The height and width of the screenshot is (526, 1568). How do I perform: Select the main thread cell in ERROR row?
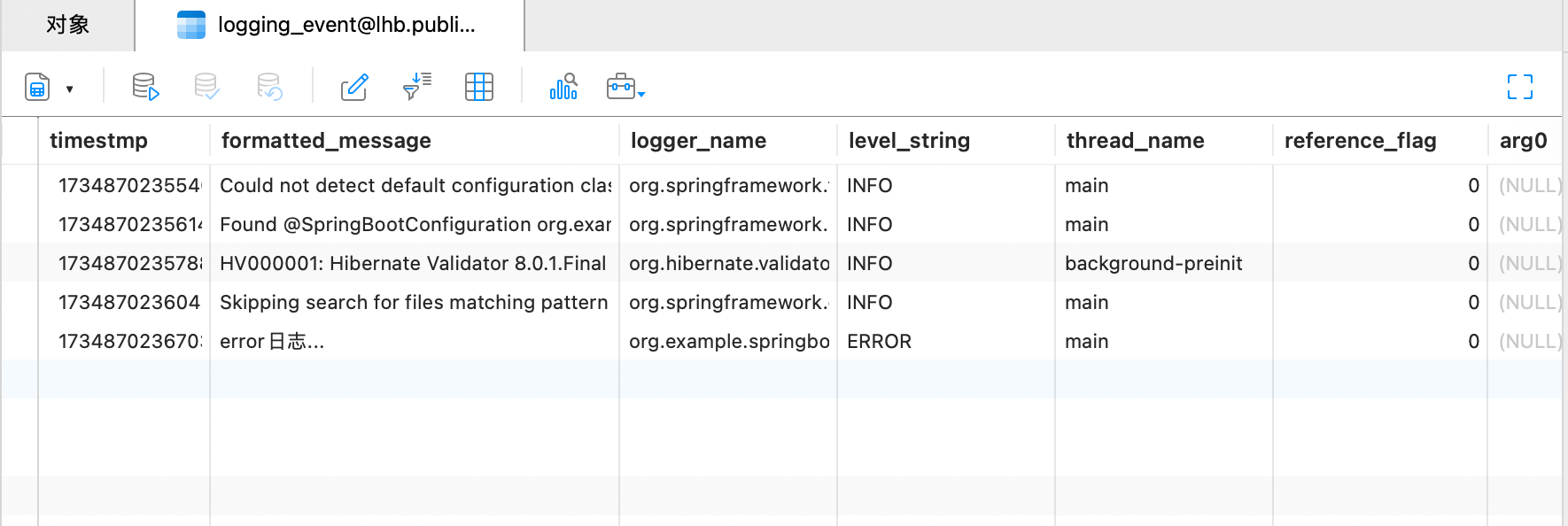pos(1164,341)
